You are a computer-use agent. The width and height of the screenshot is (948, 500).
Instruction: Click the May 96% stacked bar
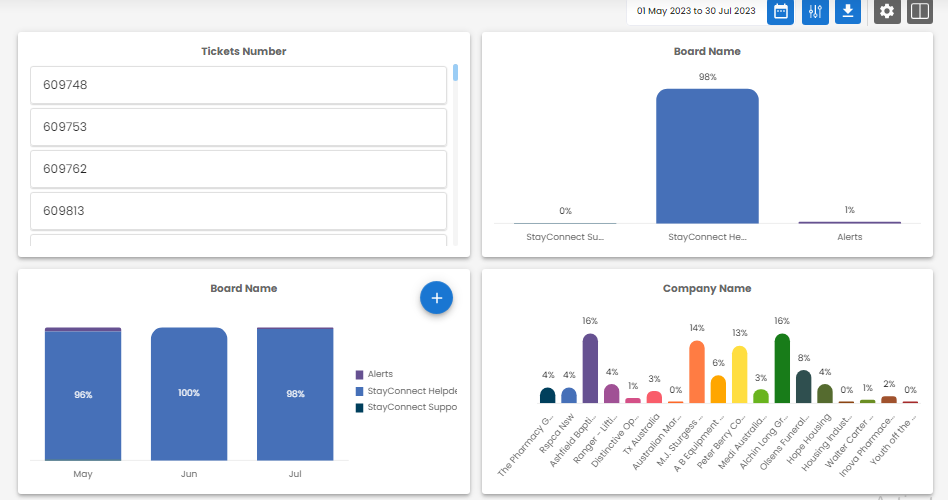83,394
